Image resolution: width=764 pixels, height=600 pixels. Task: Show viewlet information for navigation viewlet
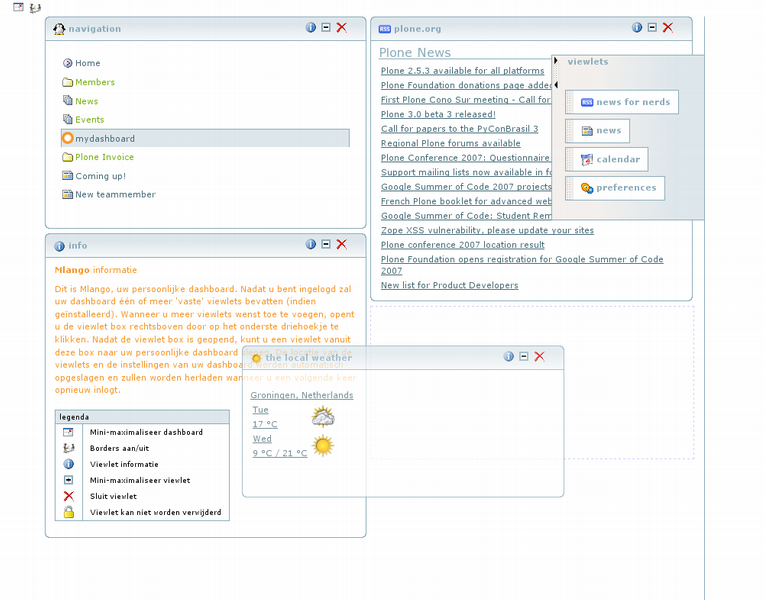[311, 28]
